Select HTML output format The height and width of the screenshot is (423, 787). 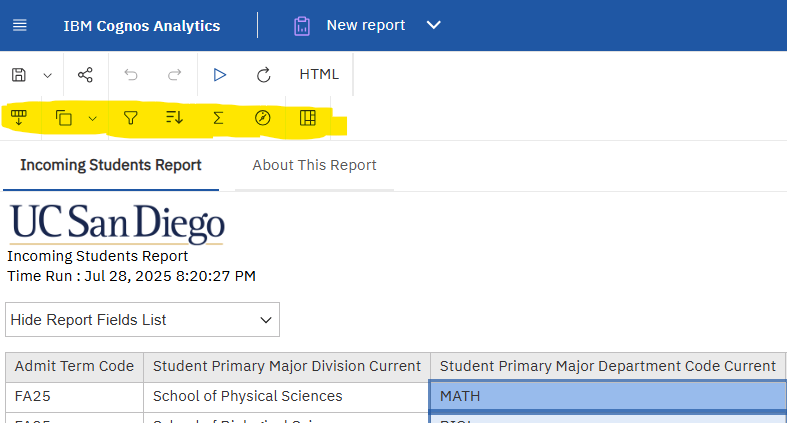pos(319,74)
